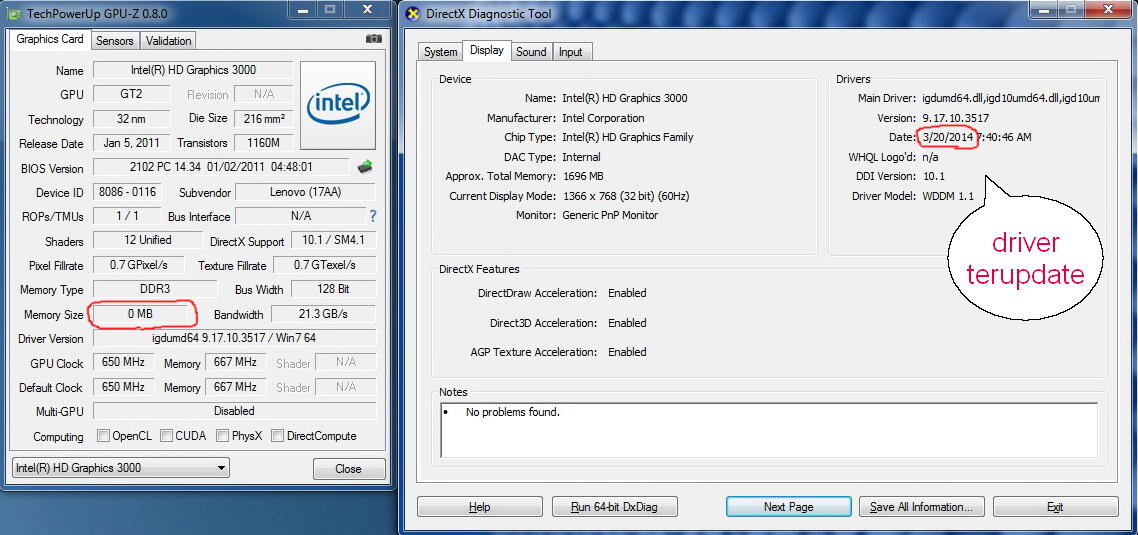Click the Bandwidth 21.3 GB/s field
This screenshot has height=535, width=1138.
click(323, 314)
